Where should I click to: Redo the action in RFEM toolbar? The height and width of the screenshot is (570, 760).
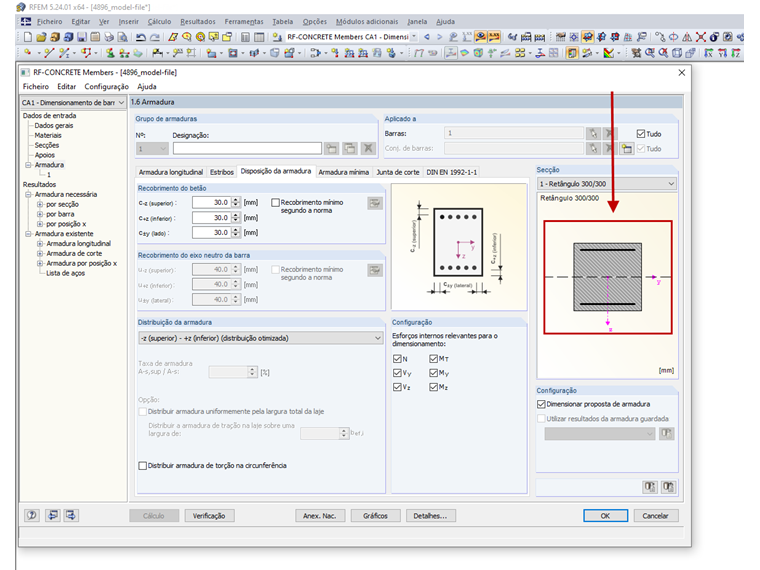pyautogui.click(x=155, y=37)
